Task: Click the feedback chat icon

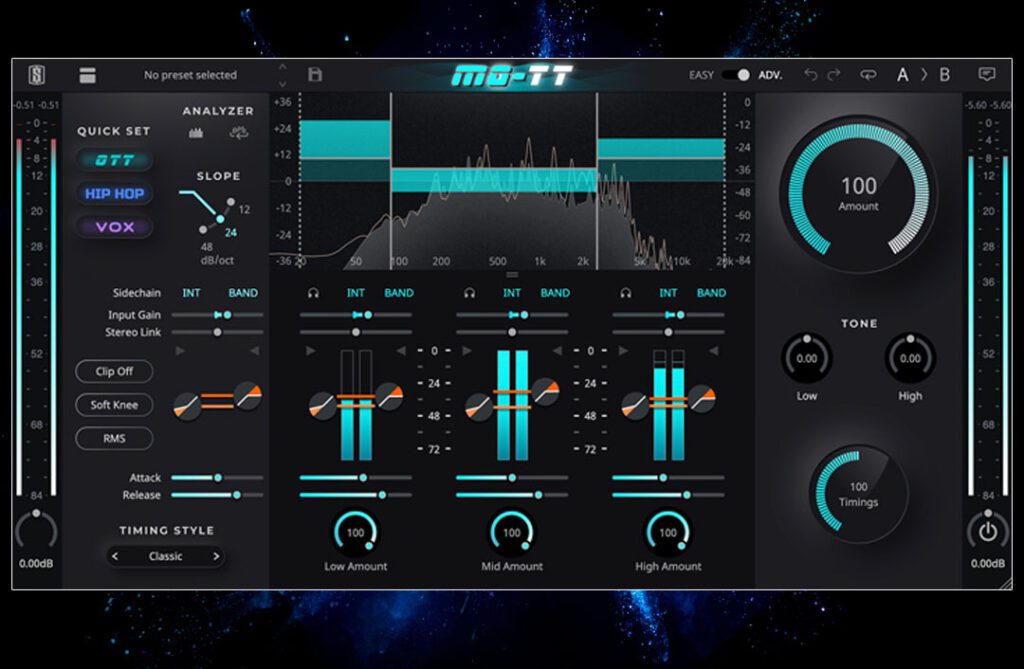Action: 986,74
